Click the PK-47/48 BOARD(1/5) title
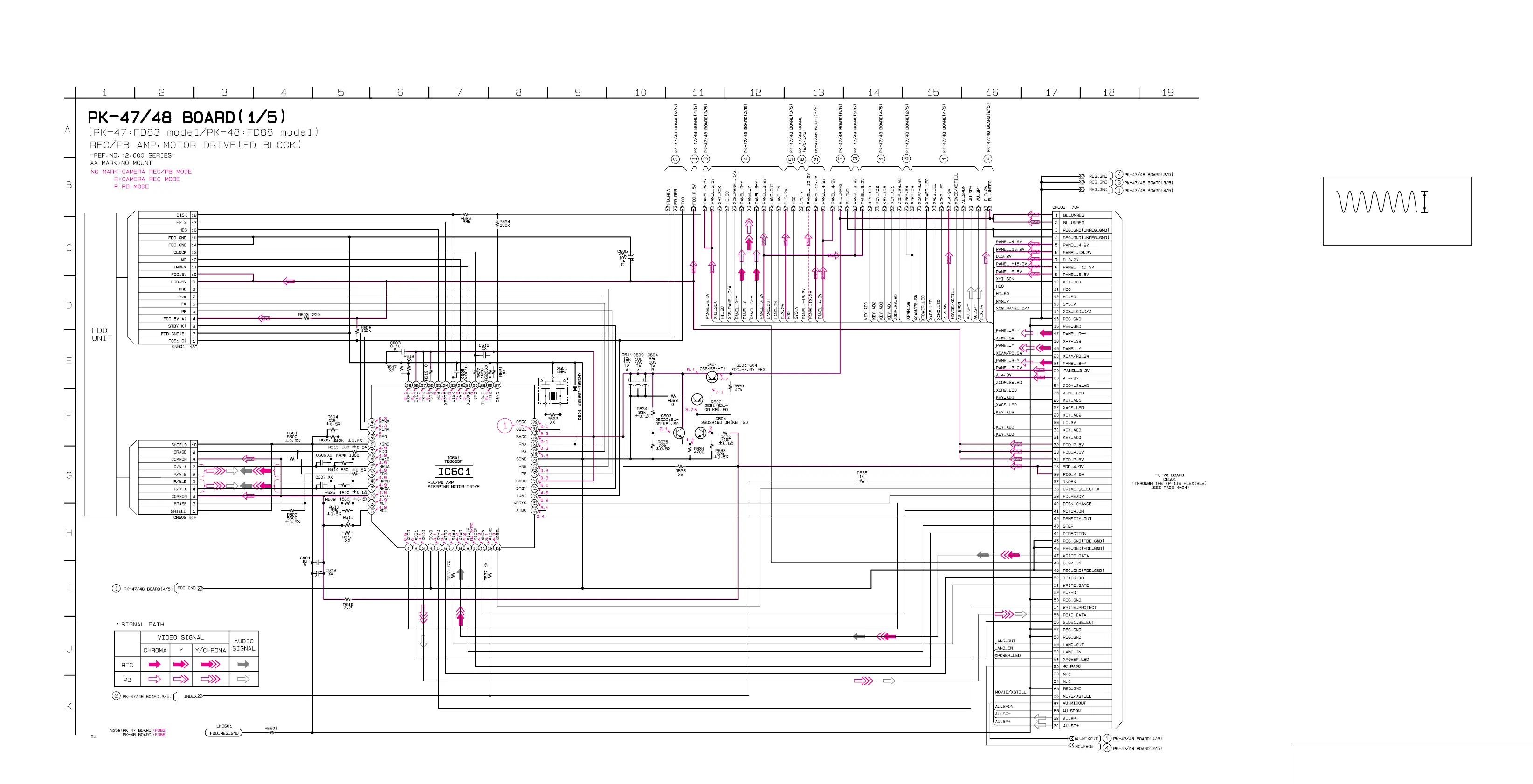1533x784 pixels. tap(187, 117)
